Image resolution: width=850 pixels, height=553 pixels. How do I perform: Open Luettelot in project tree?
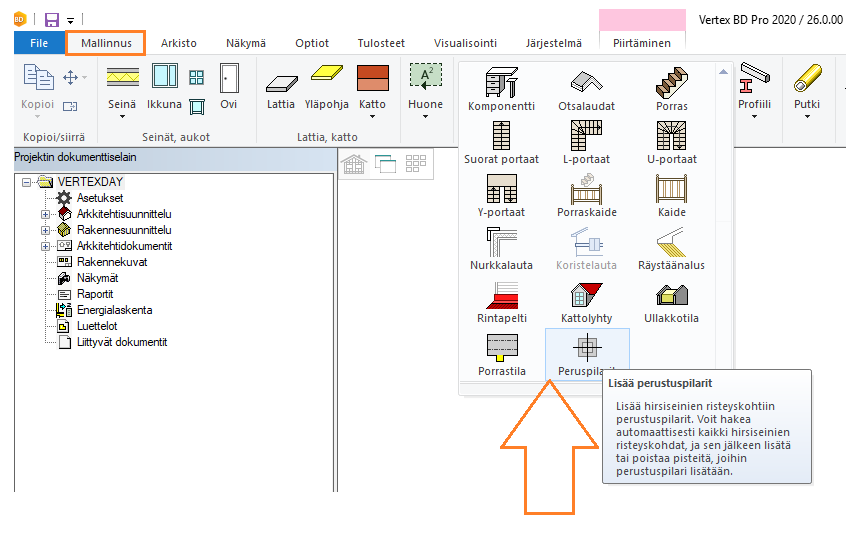pos(97,326)
